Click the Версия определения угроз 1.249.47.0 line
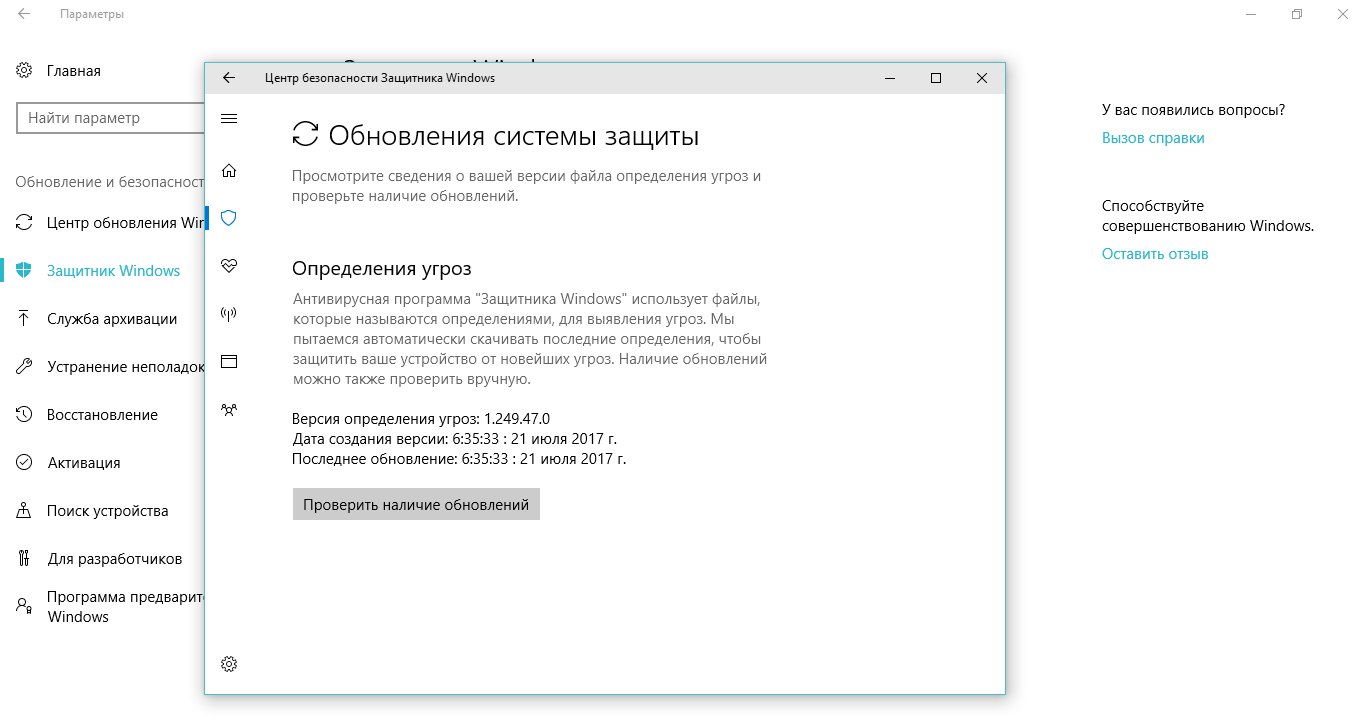Viewport: 1366px width, 724px height. tap(421, 418)
